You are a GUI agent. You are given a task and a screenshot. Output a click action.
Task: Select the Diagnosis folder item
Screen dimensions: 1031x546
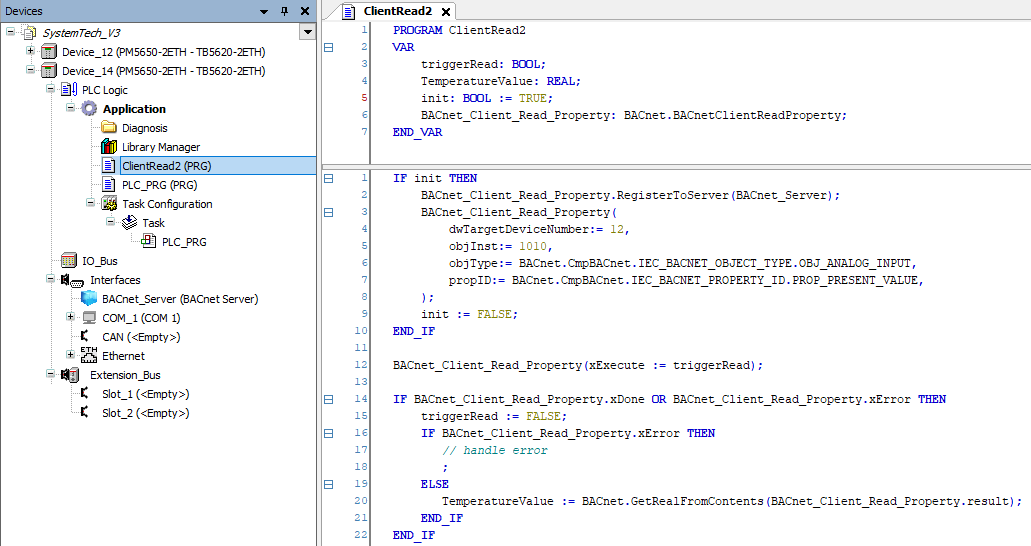(145, 128)
